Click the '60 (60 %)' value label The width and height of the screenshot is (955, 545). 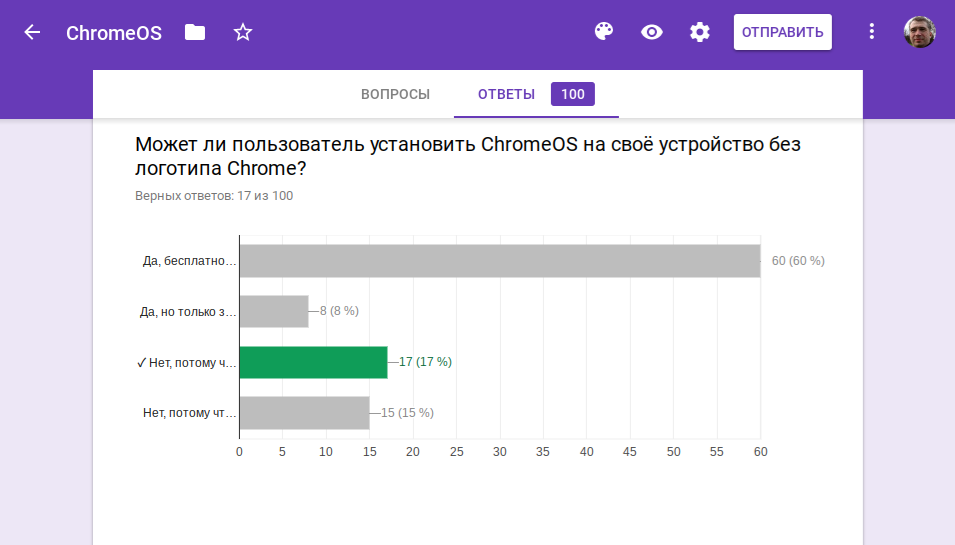click(x=798, y=261)
